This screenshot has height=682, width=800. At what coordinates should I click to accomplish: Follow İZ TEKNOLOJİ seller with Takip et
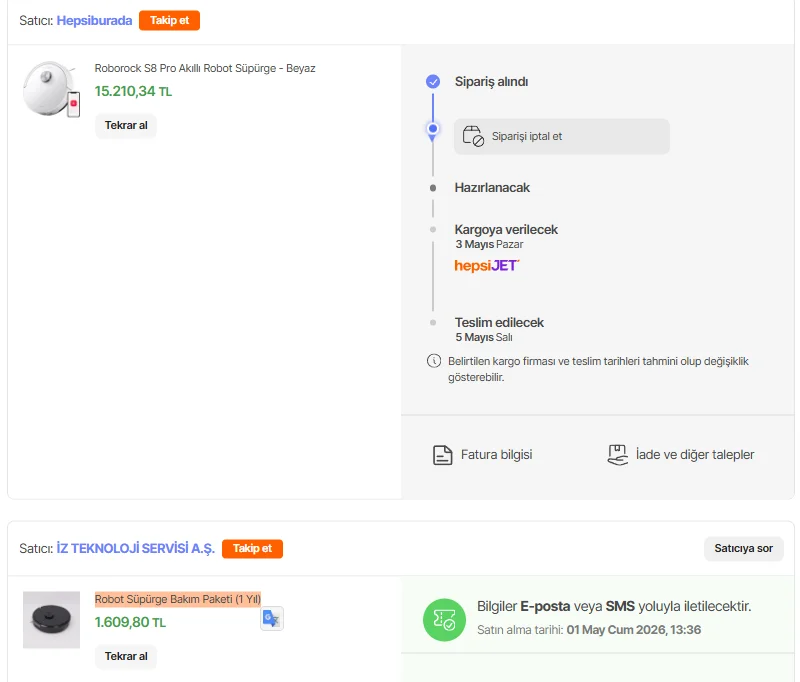click(252, 548)
